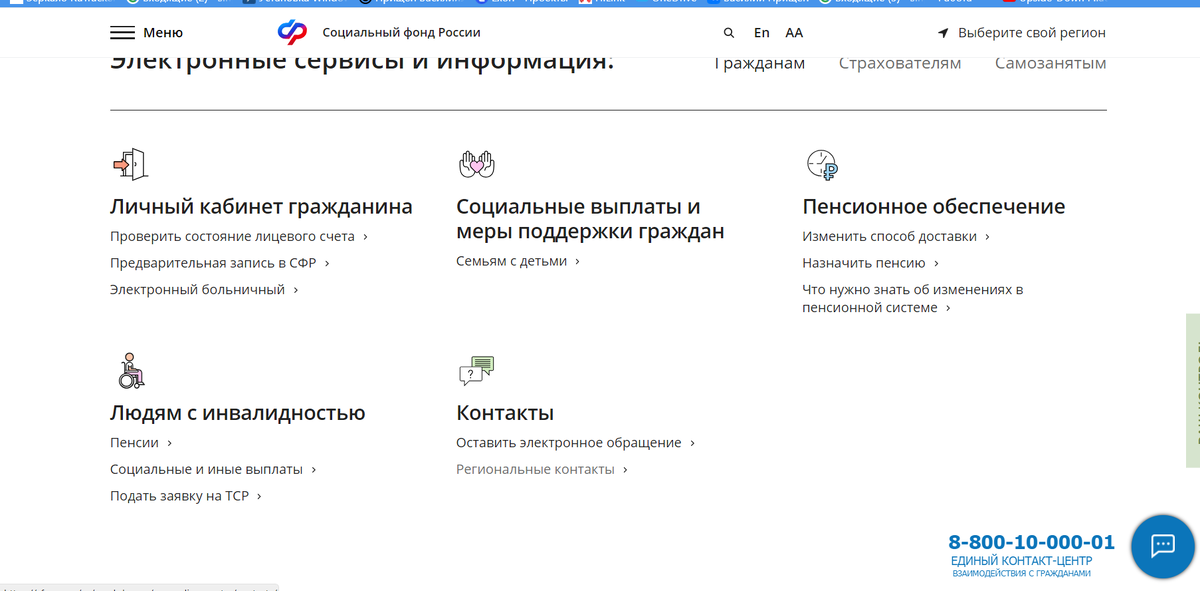
Task: Open изменения в пенсионной системе link
Action: [x=912, y=298]
